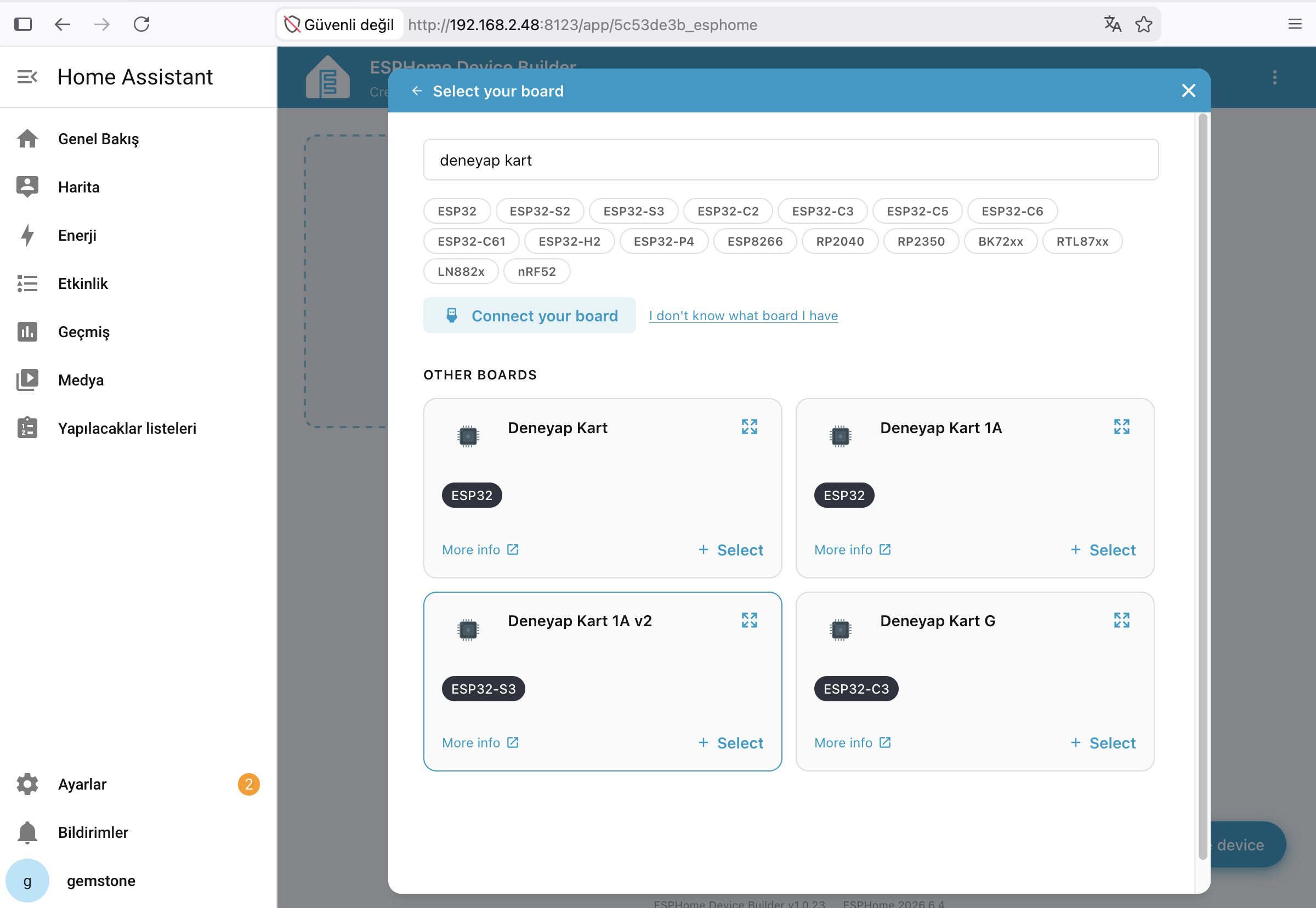Toggle the ESP32-S2 filter chip
The image size is (1316, 908).
point(540,211)
